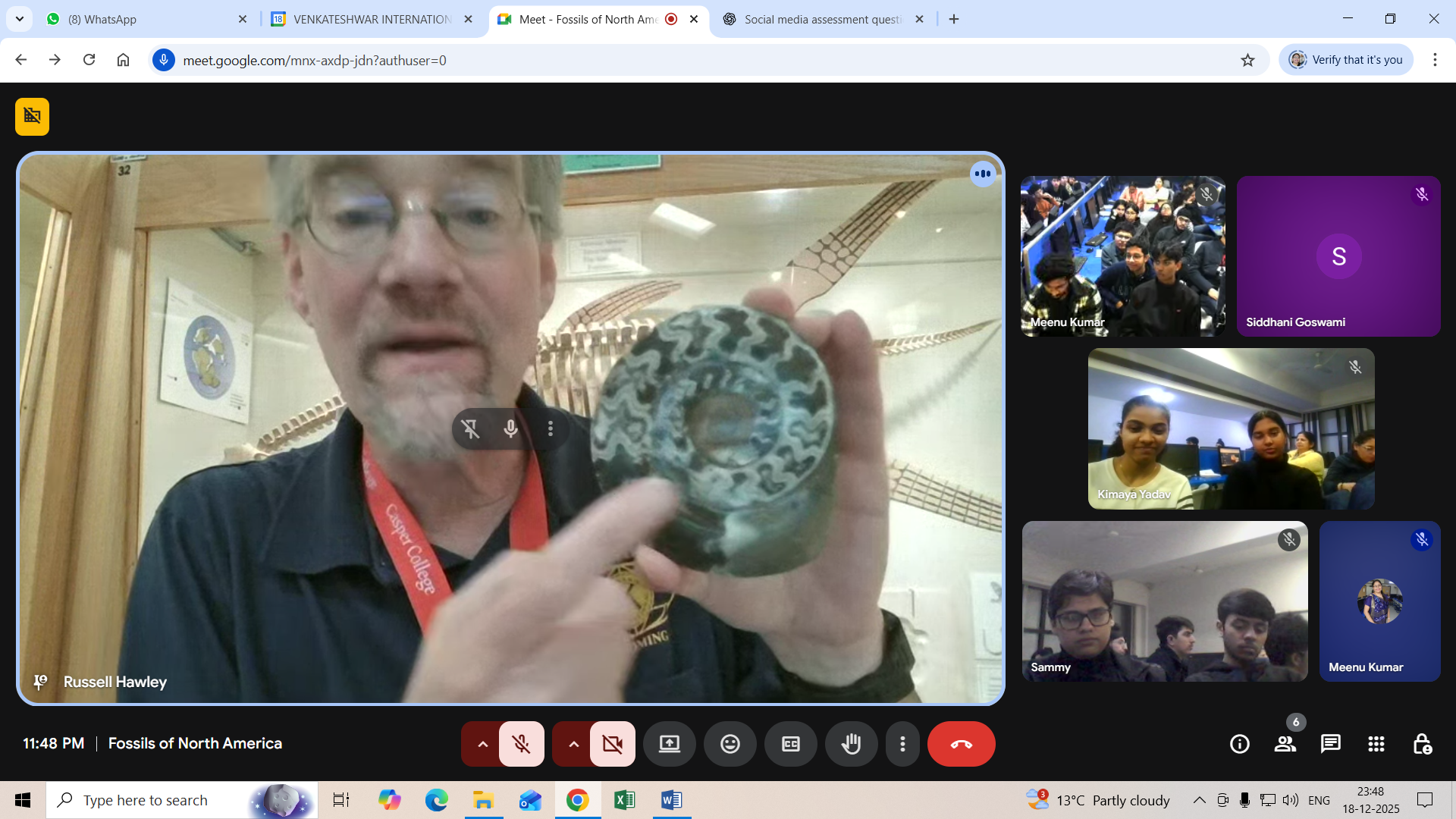Expand audio settings arrow
This screenshot has height=819, width=1456.
[482, 744]
